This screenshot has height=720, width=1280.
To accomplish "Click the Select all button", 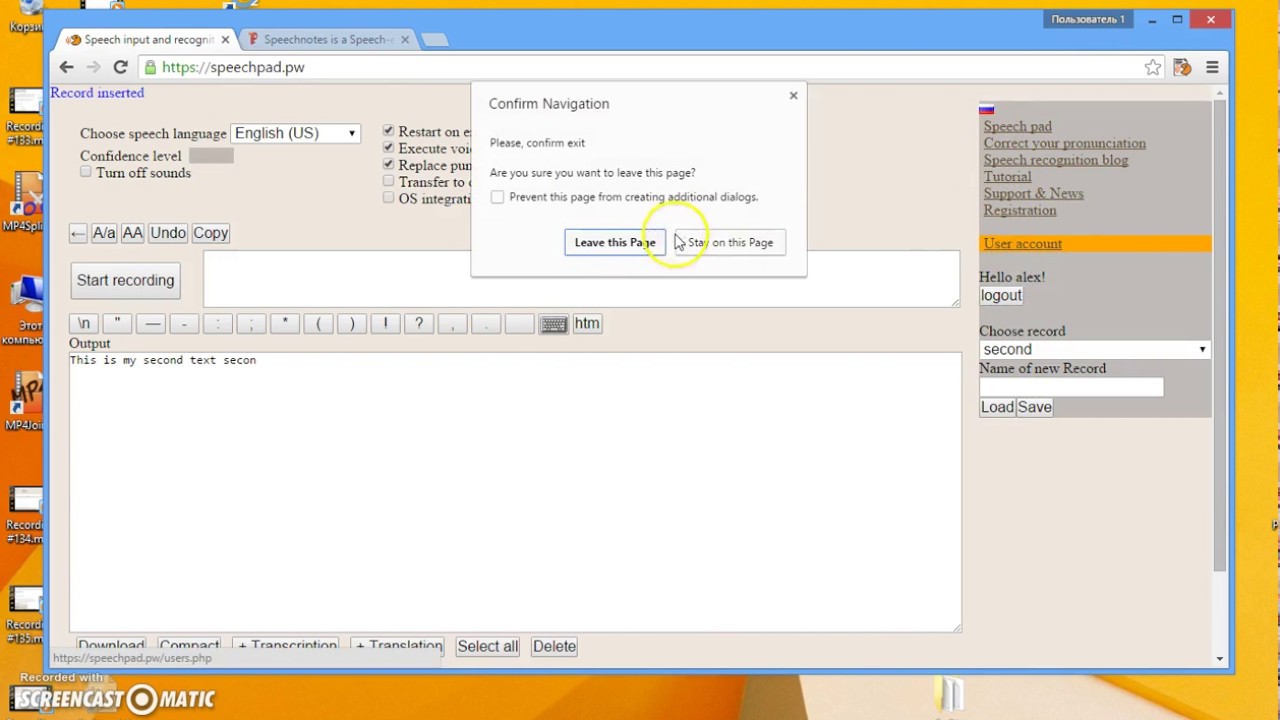I will coord(488,646).
